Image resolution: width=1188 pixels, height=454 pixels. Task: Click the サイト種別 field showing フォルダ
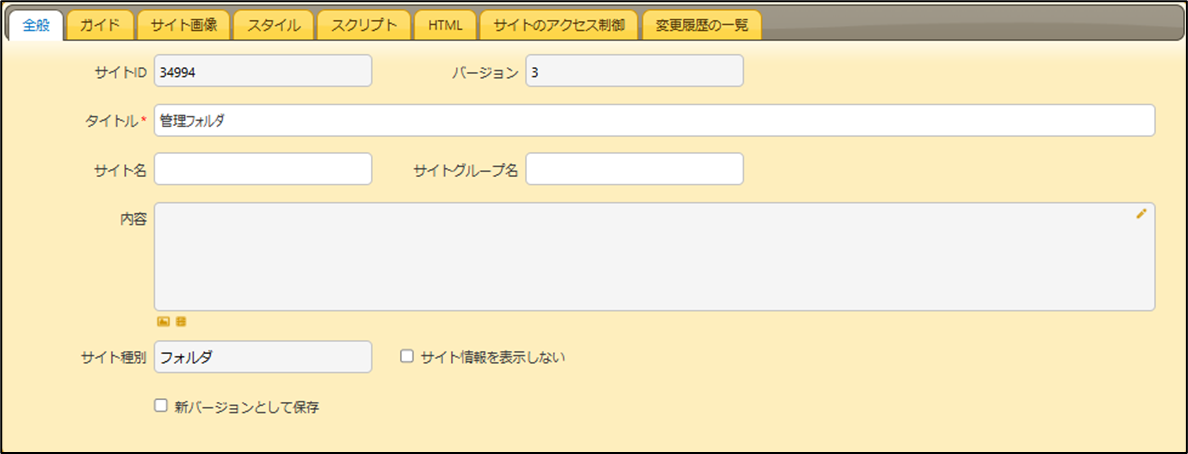click(x=263, y=356)
